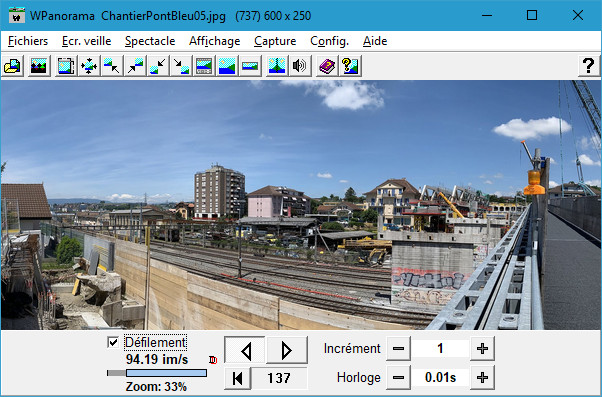This screenshot has width=602, height=397.
Task: Open the purple help book icon
Action: (327, 66)
